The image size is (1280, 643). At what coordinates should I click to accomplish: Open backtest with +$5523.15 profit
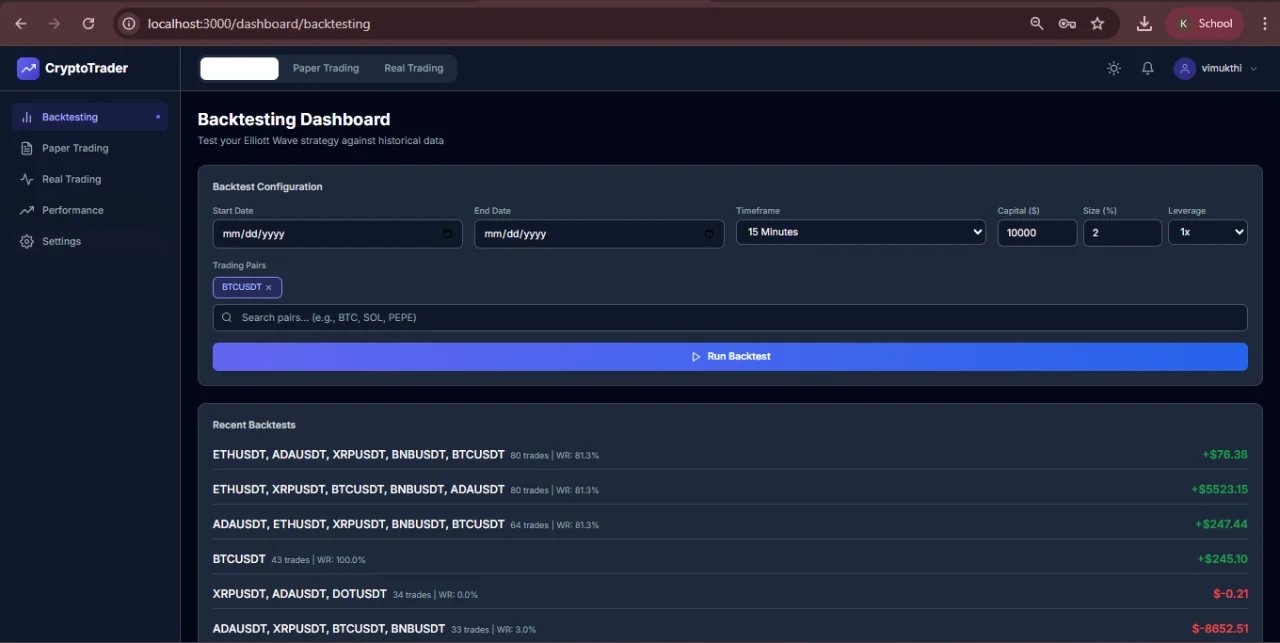coord(730,490)
